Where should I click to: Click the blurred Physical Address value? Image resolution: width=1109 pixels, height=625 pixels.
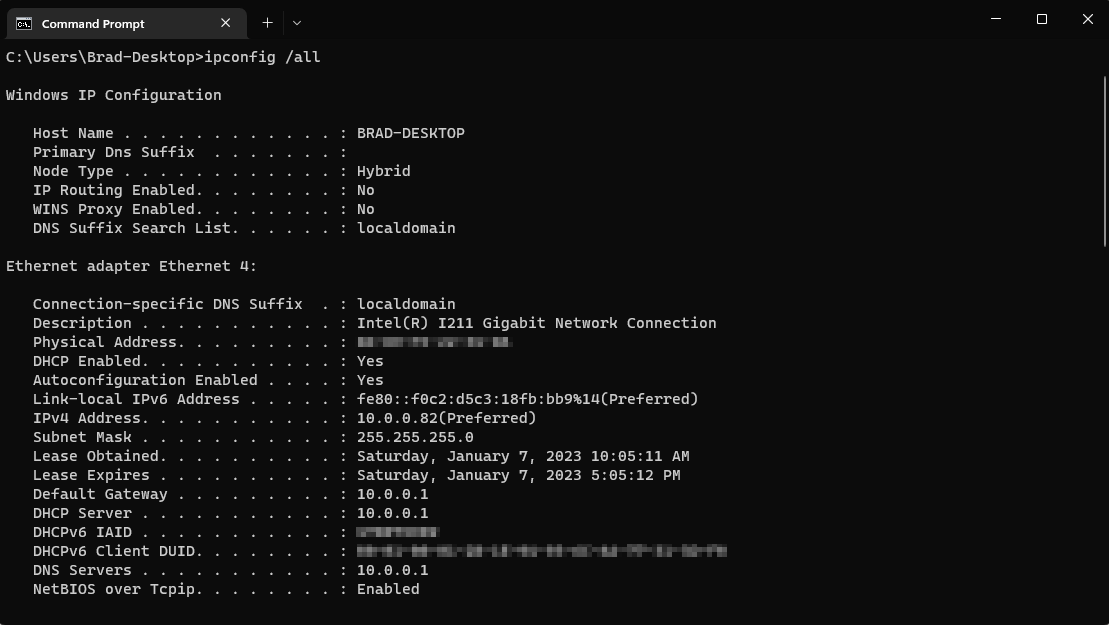[x=434, y=342]
